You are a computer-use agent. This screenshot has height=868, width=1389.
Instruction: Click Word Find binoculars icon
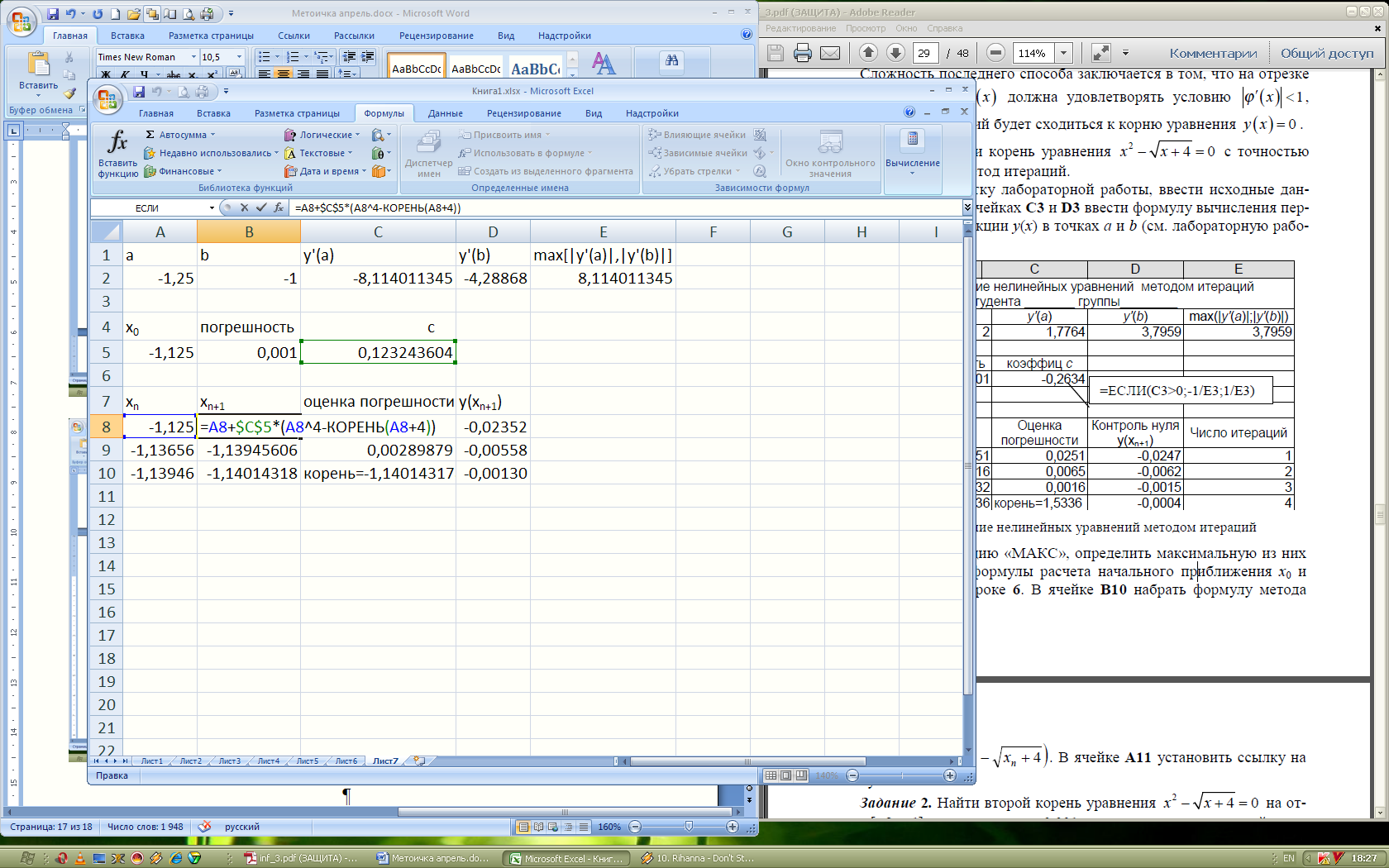pyautogui.click(x=671, y=60)
